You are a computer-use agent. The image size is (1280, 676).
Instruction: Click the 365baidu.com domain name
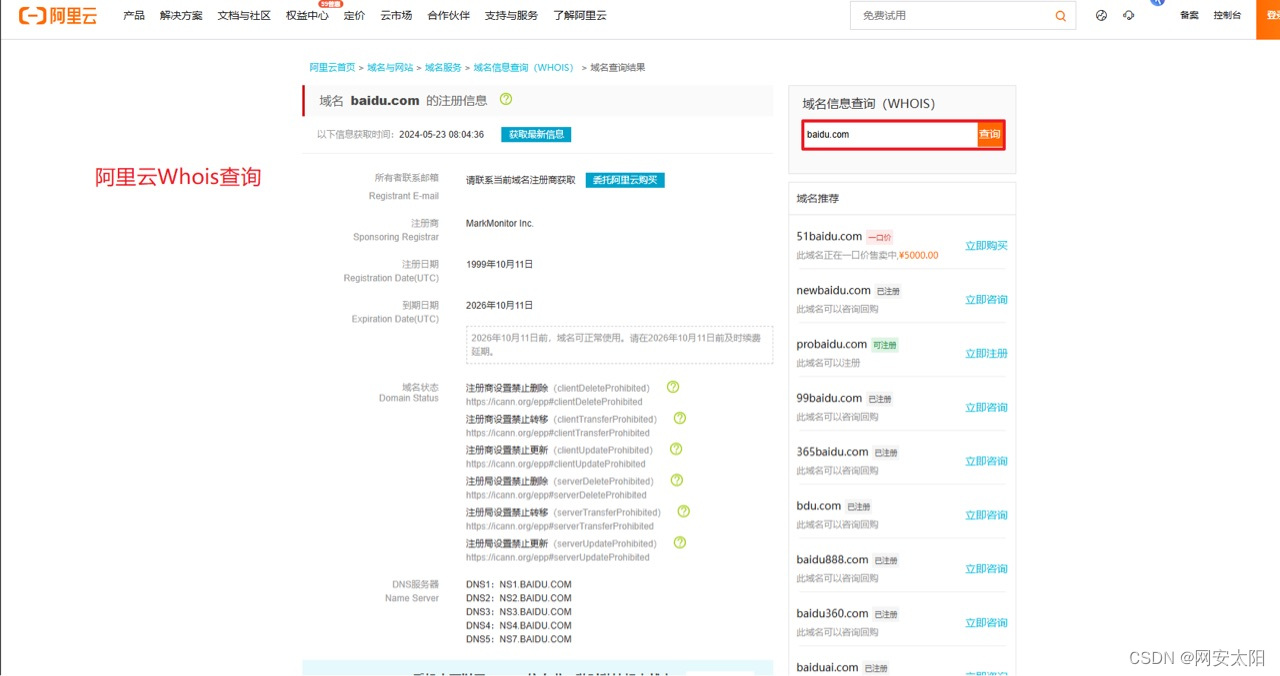tap(832, 452)
